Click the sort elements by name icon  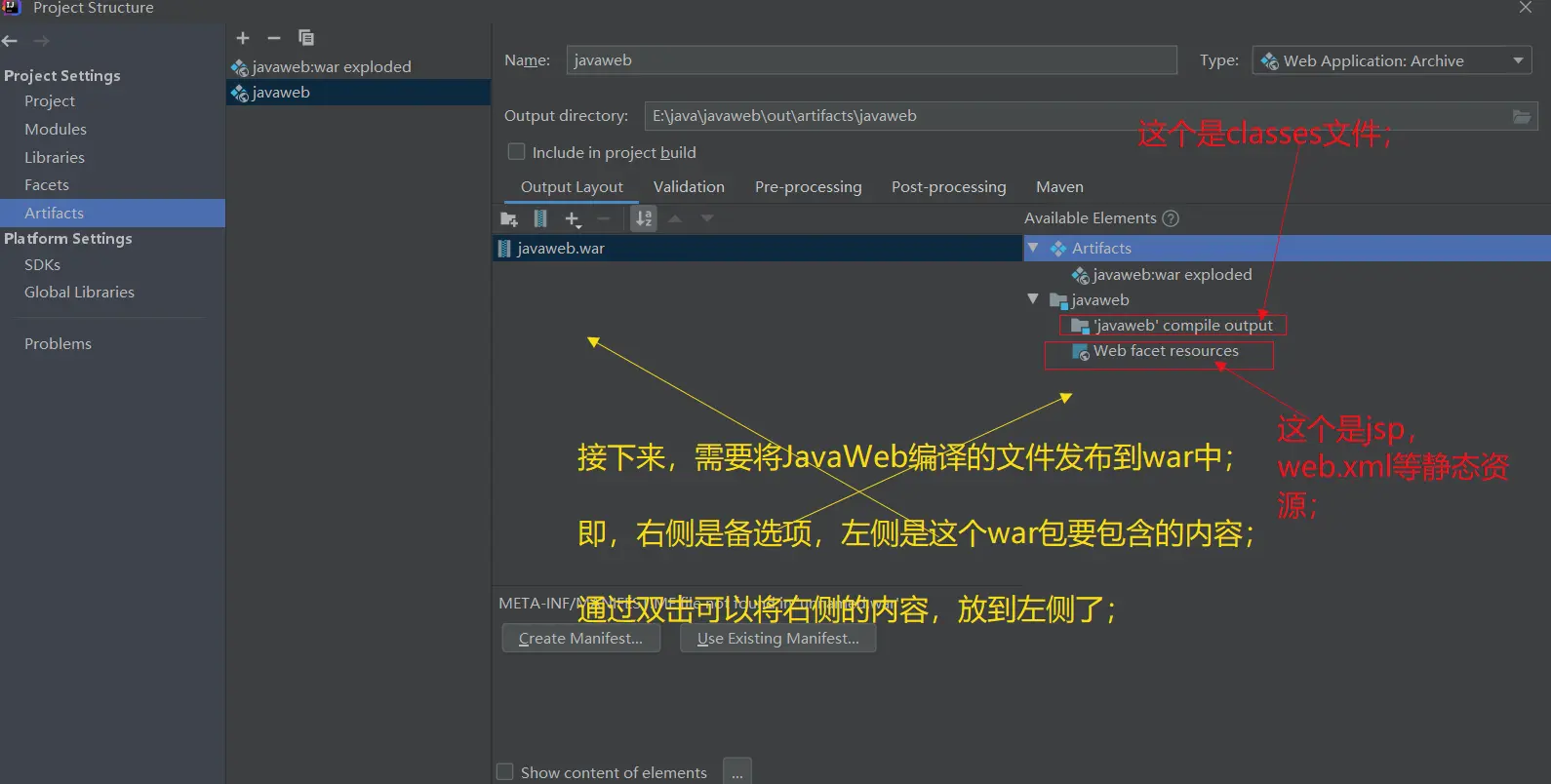644,219
